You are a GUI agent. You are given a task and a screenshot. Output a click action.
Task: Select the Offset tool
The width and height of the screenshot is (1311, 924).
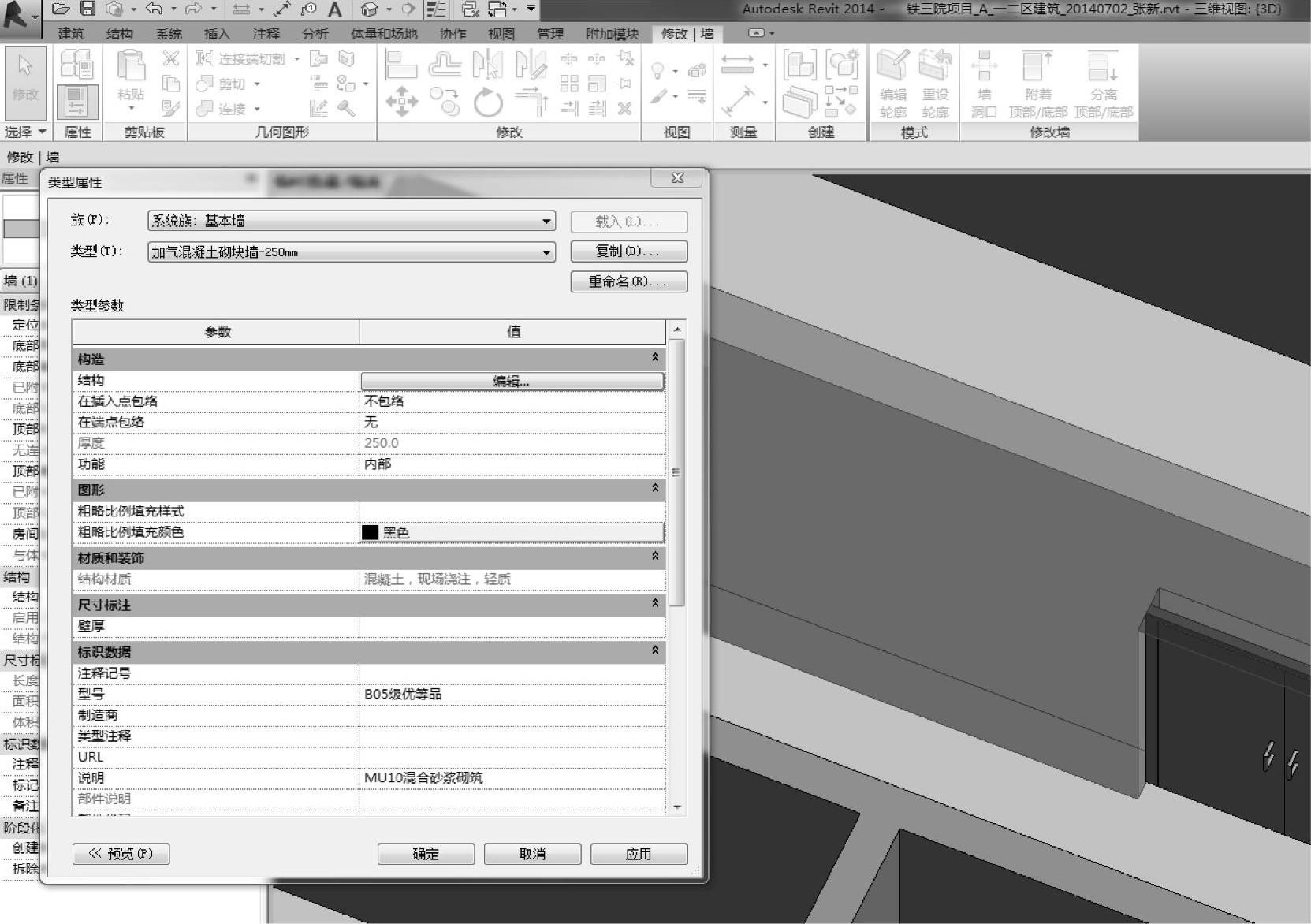(445, 65)
